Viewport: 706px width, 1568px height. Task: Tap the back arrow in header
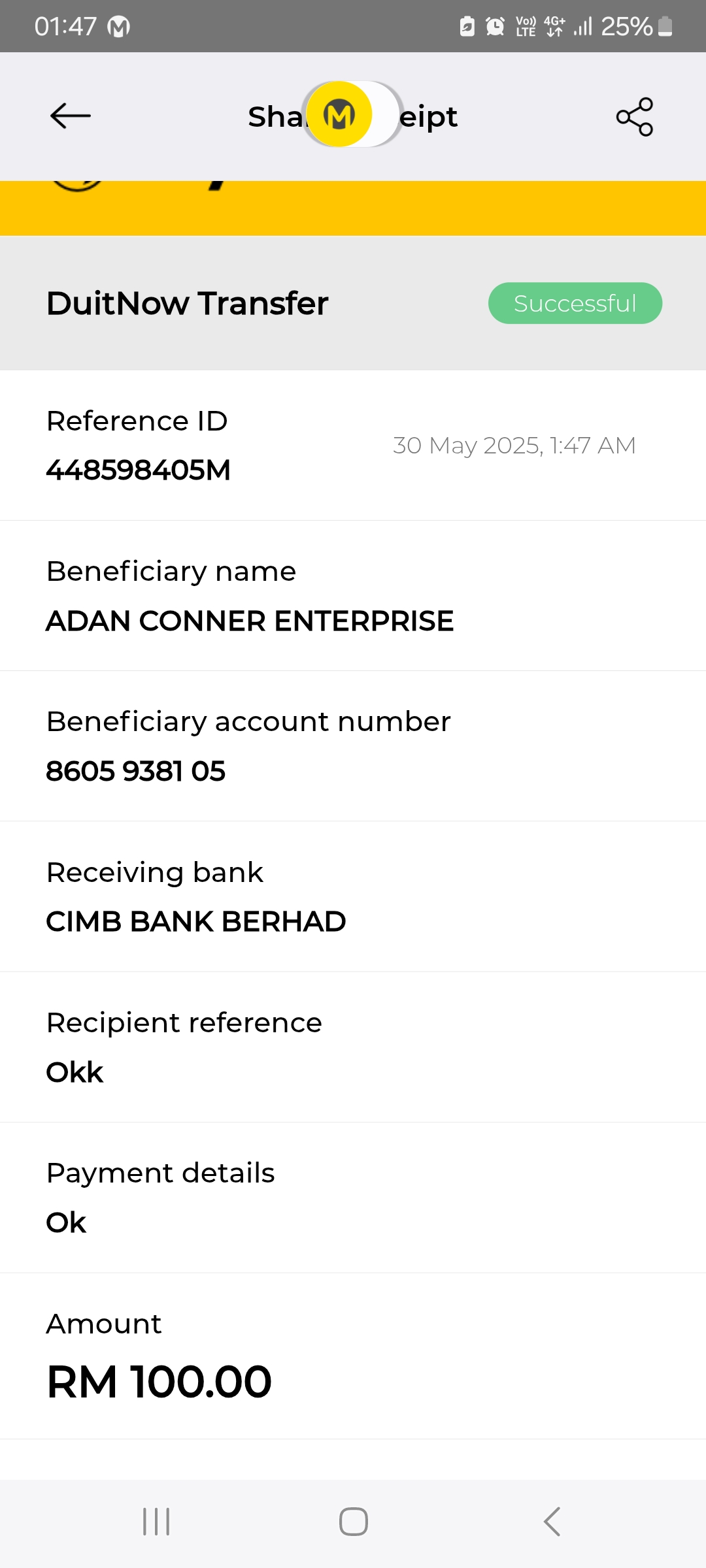71,116
